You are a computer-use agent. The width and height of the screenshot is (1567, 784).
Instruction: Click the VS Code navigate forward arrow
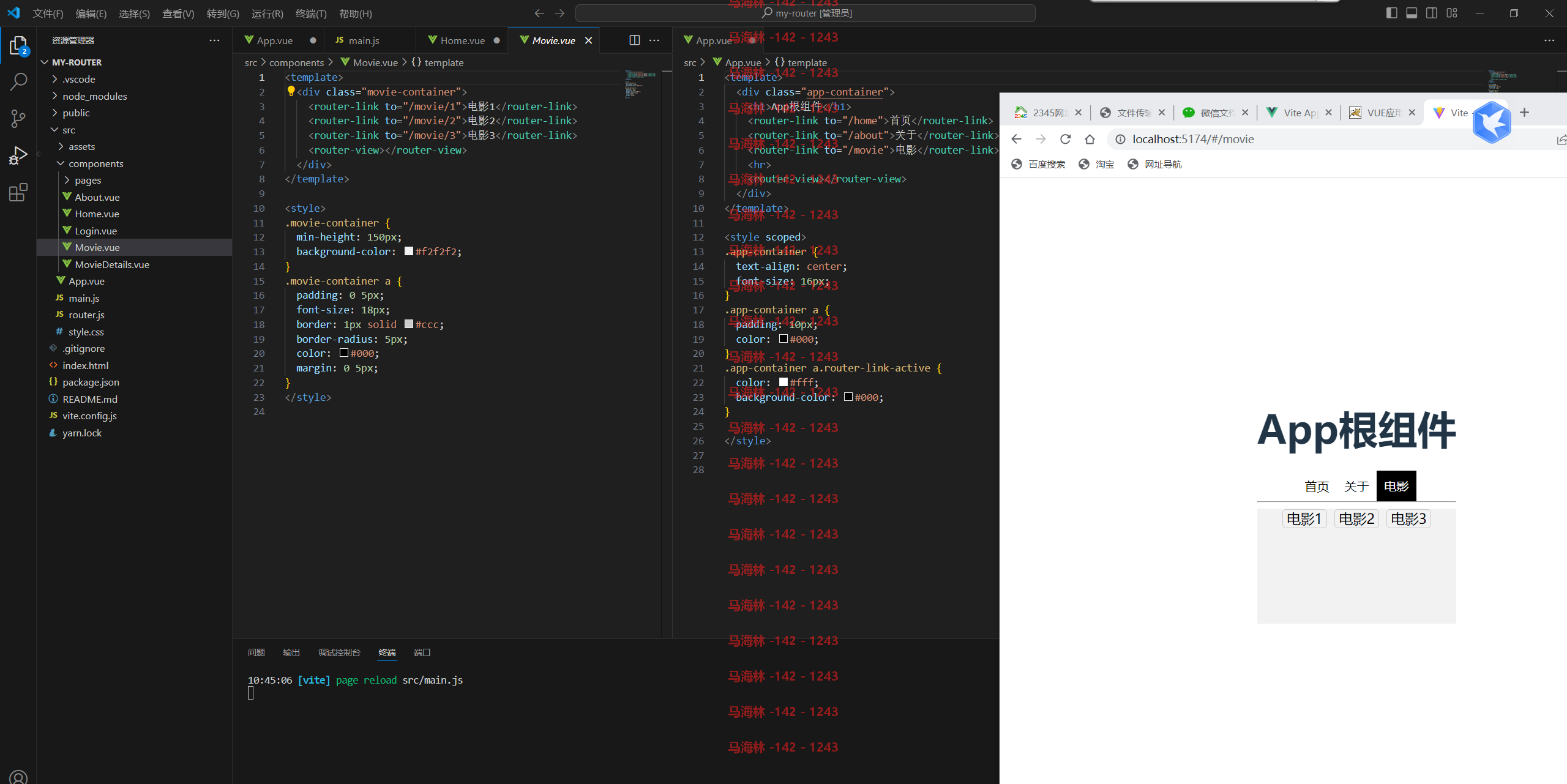tap(559, 13)
